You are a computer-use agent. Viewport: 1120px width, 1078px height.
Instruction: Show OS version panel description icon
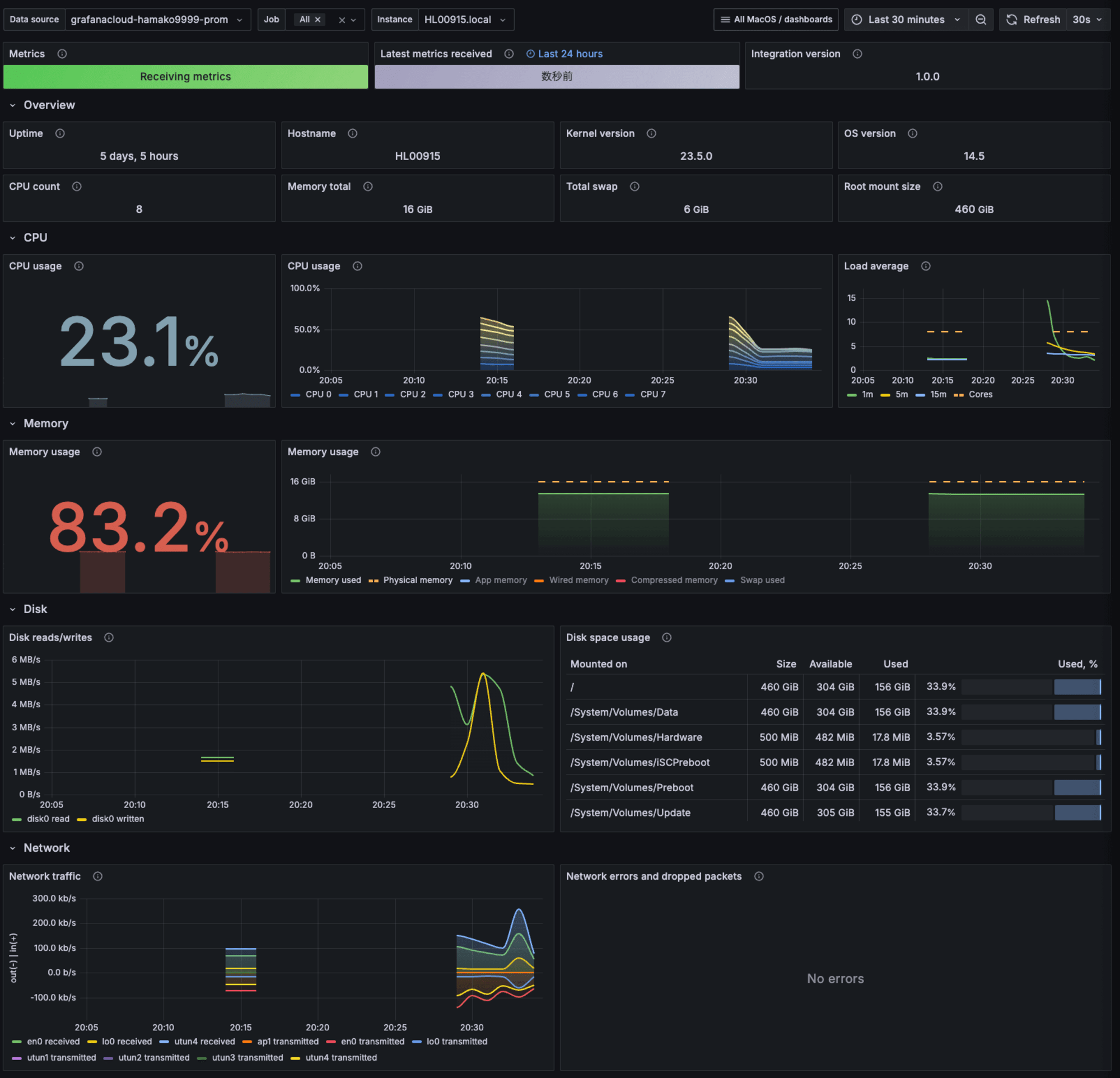pyautogui.click(x=913, y=133)
